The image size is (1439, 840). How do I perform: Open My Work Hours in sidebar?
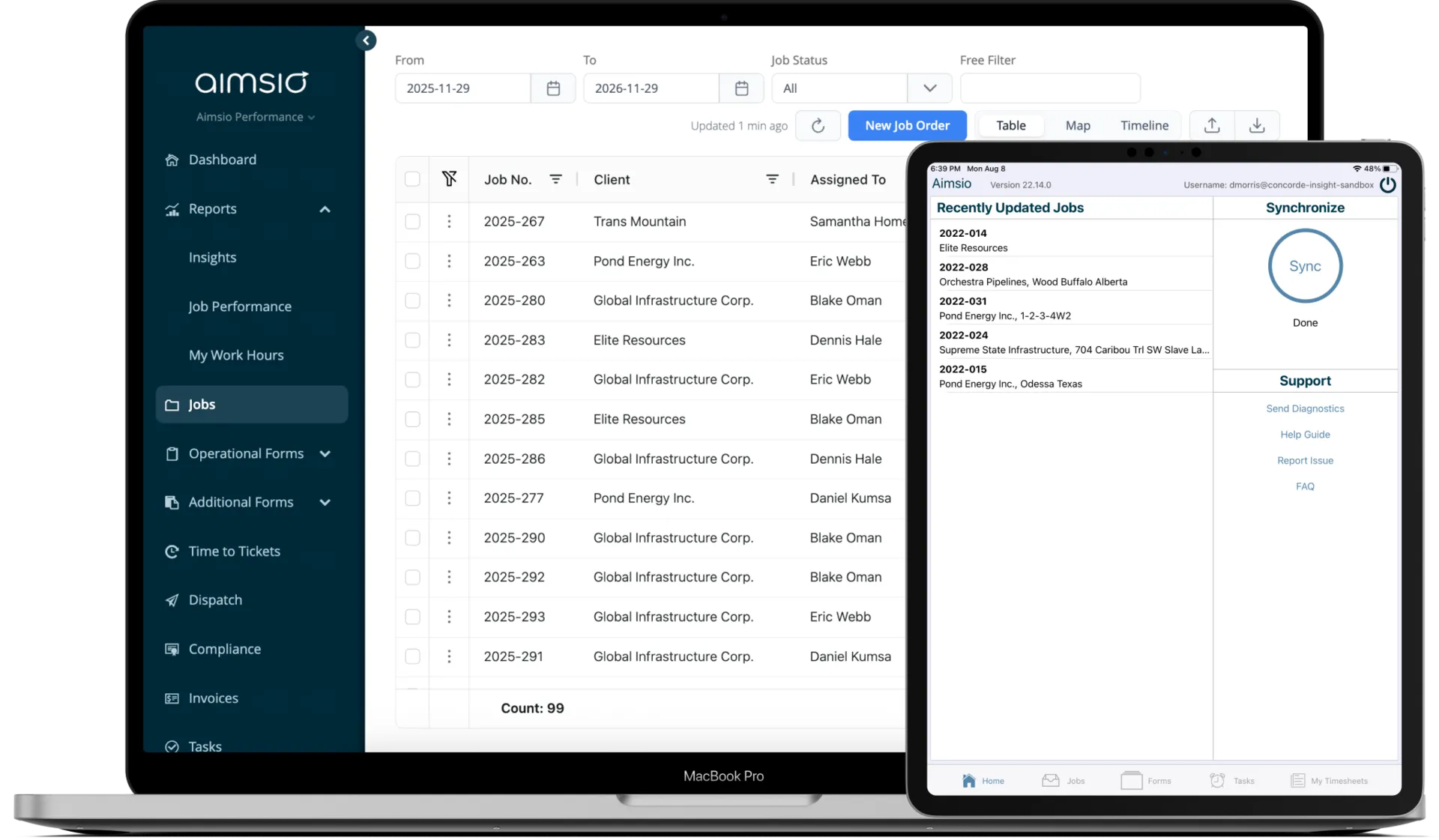[x=236, y=355]
